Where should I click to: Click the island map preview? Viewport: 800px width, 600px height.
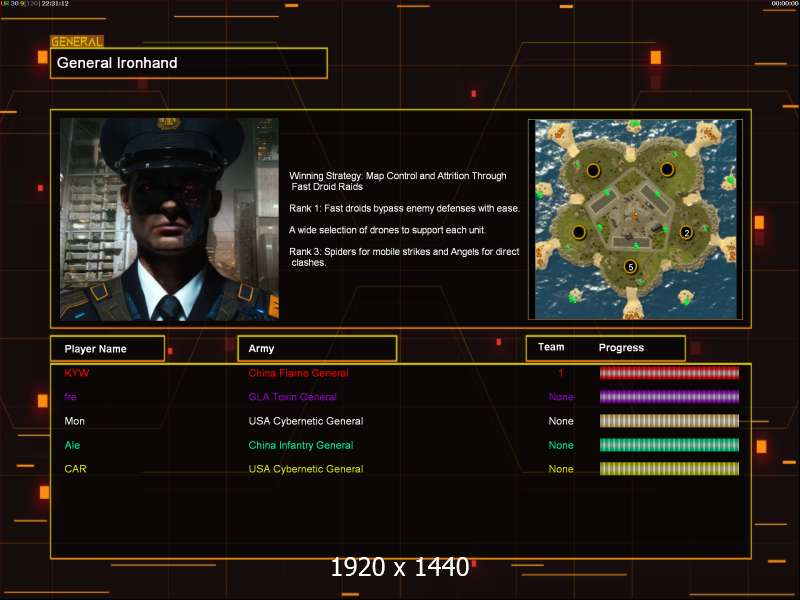point(635,219)
